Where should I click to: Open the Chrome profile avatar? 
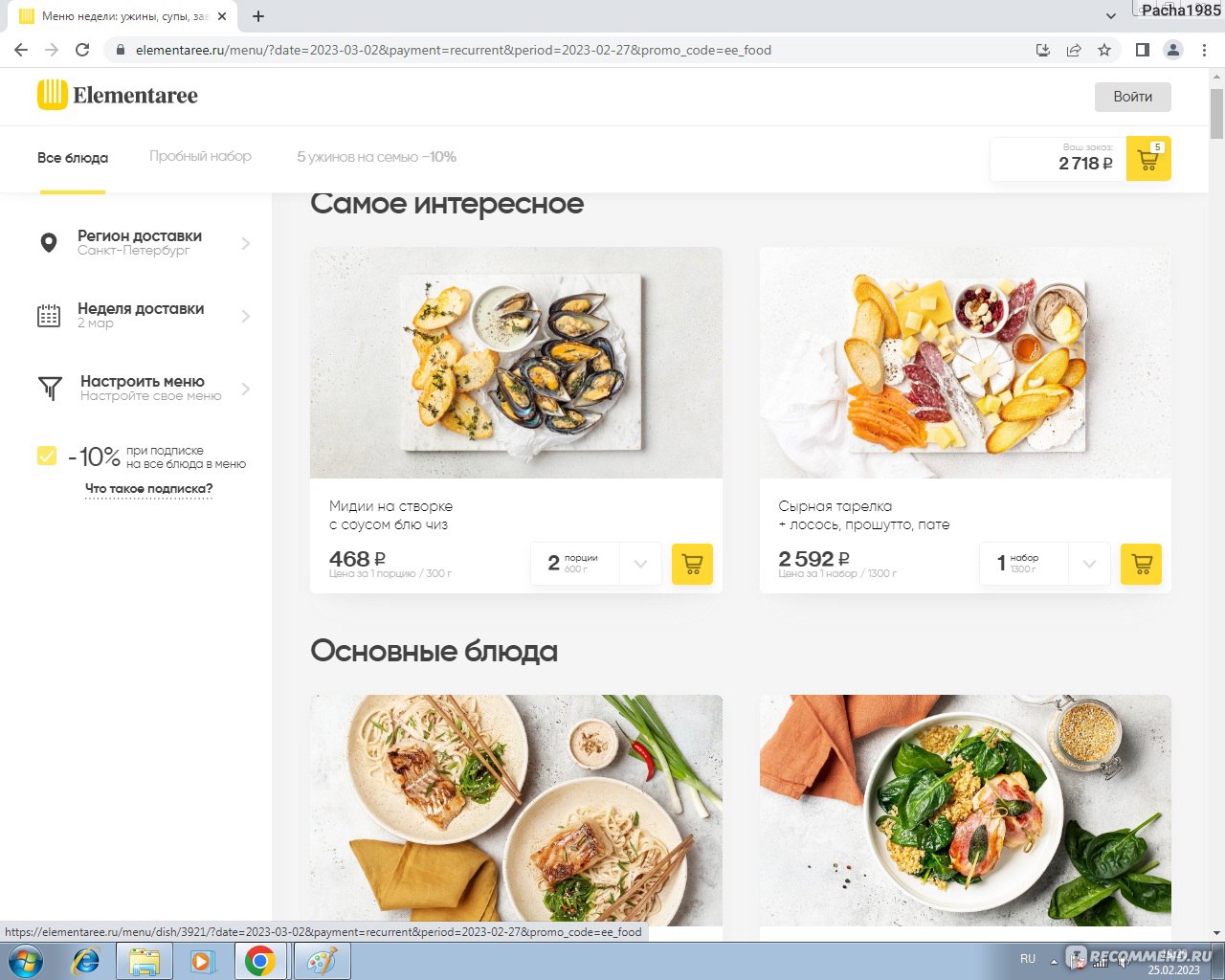(x=1172, y=50)
